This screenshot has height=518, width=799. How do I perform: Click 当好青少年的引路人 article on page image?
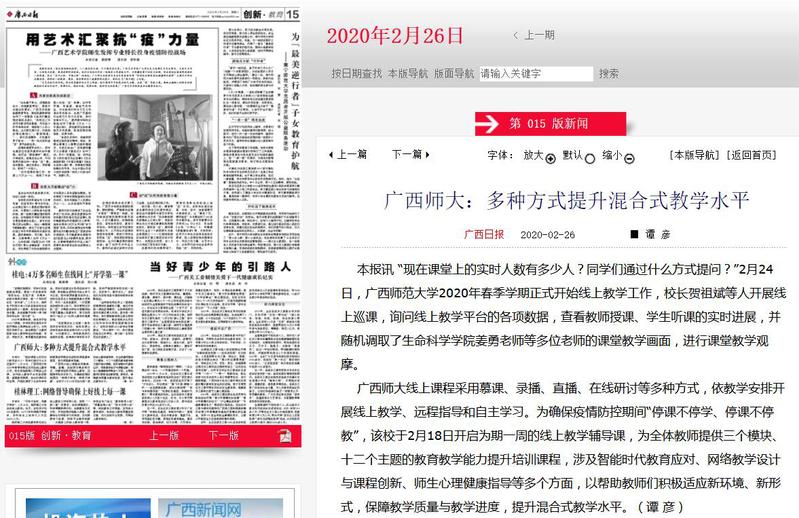(x=220, y=267)
